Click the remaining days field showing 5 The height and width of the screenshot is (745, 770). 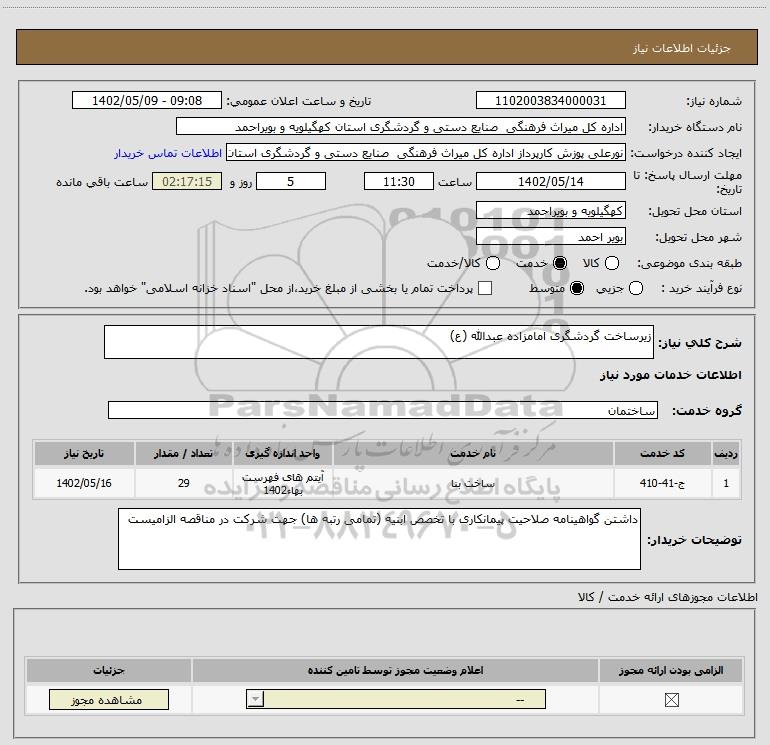(x=291, y=182)
